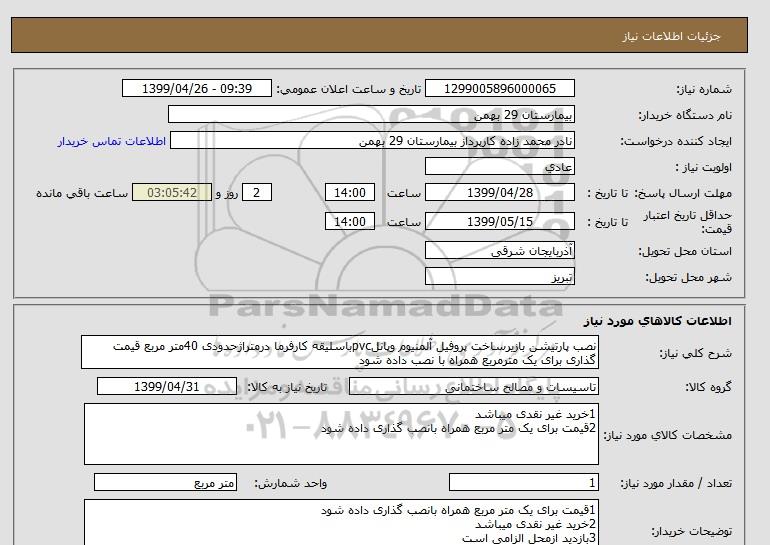Image resolution: width=770 pixels, height=545 pixels.
Task: Click the روز و text beside the countdown
Action: 227,193
